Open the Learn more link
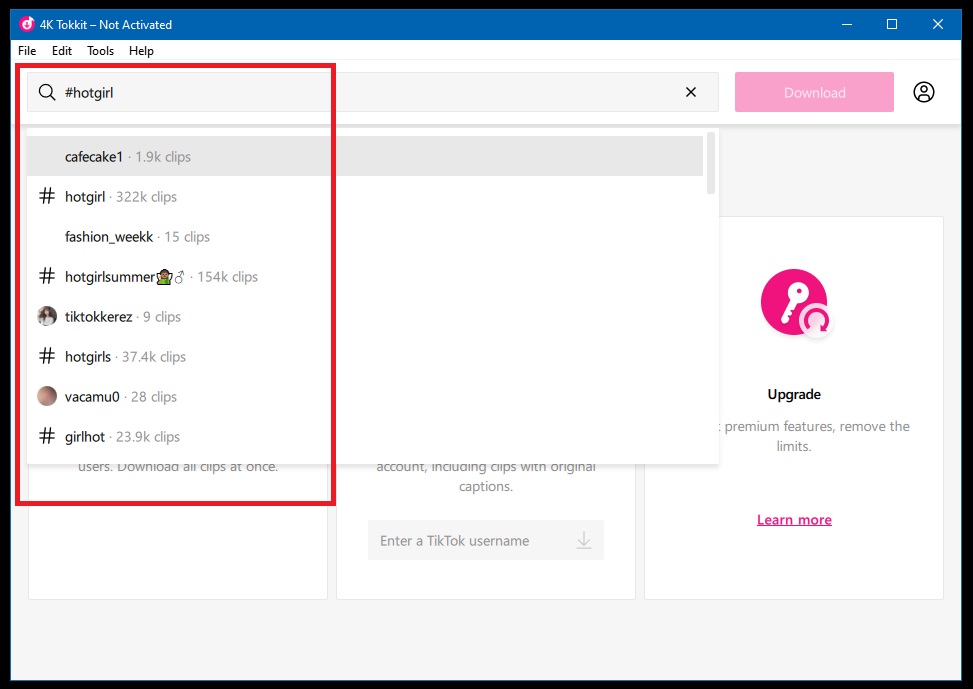Image resolution: width=973 pixels, height=689 pixels. pos(794,519)
